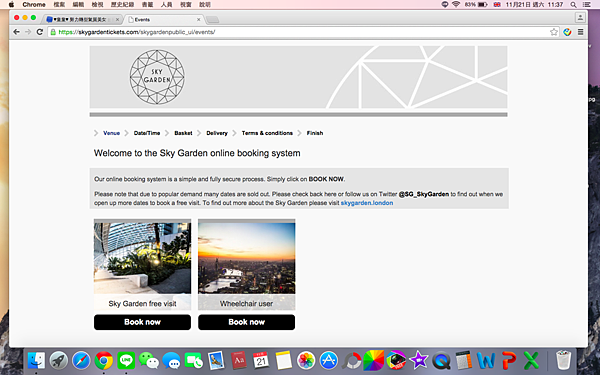Open Finder from the dock
This screenshot has width=600, height=375.
36,360
